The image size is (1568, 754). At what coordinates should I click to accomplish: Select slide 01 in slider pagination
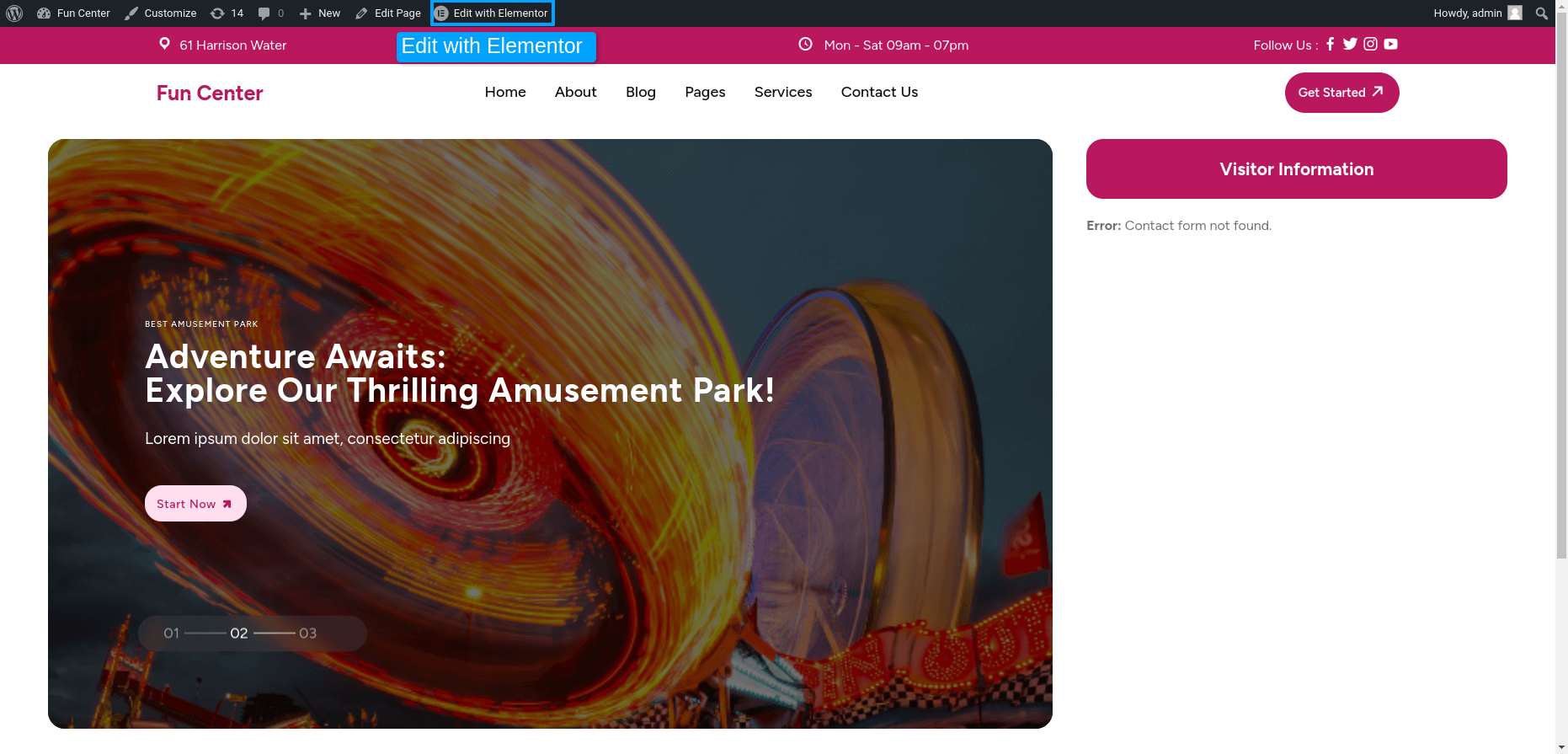pyautogui.click(x=171, y=634)
